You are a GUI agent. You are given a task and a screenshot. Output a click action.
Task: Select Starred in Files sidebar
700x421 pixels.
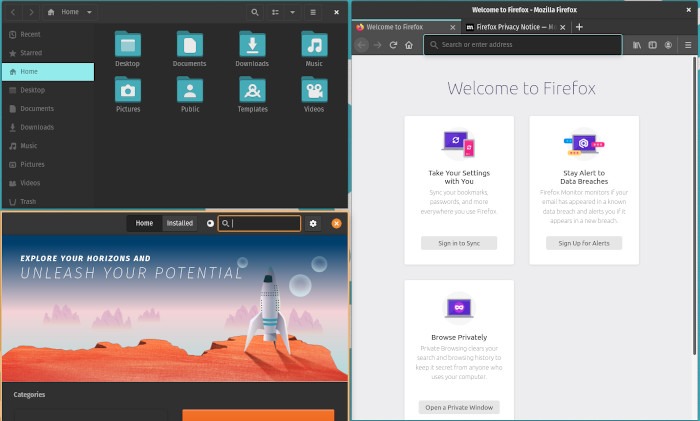coord(48,53)
